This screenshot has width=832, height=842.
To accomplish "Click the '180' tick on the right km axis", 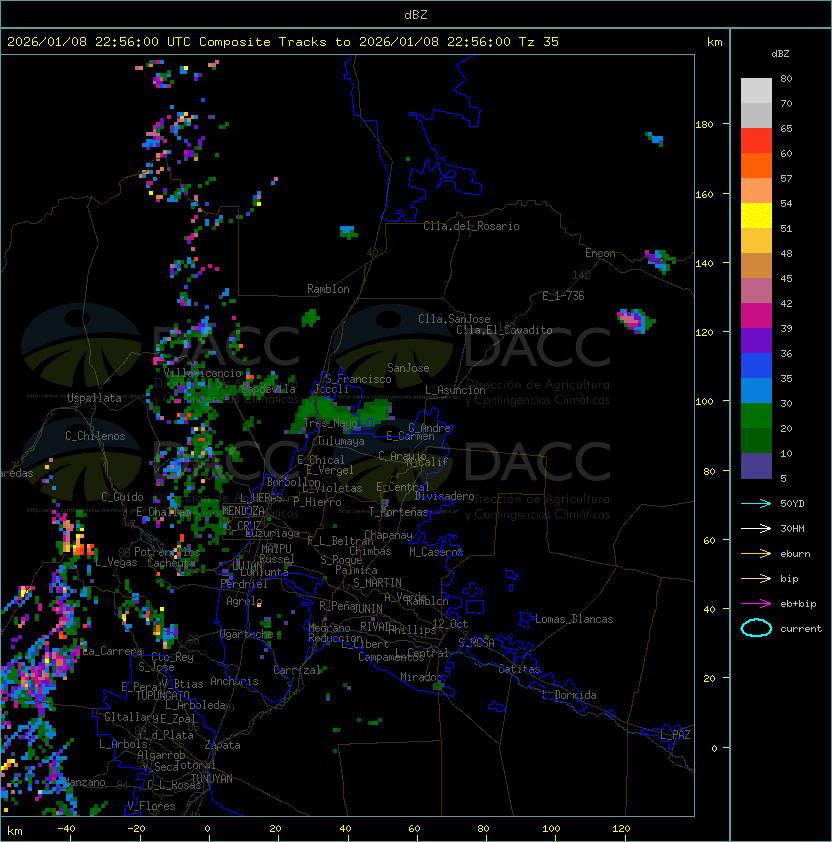I will click(704, 124).
